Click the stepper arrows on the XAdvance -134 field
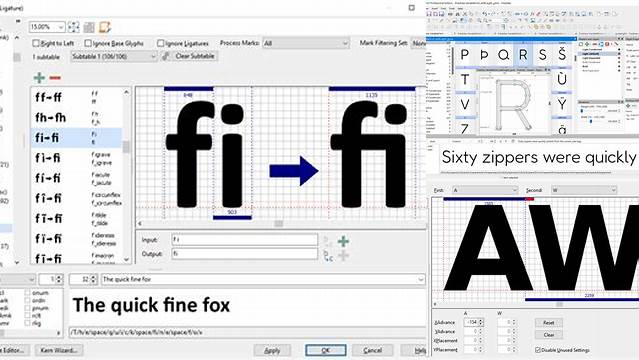This screenshot has width=639, height=360. (481, 322)
